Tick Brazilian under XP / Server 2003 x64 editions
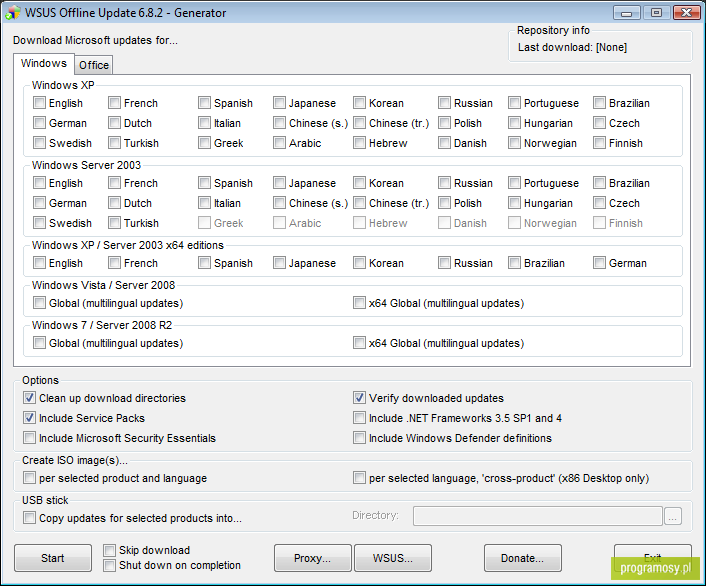This screenshot has width=706, height=586. point(515,263)
